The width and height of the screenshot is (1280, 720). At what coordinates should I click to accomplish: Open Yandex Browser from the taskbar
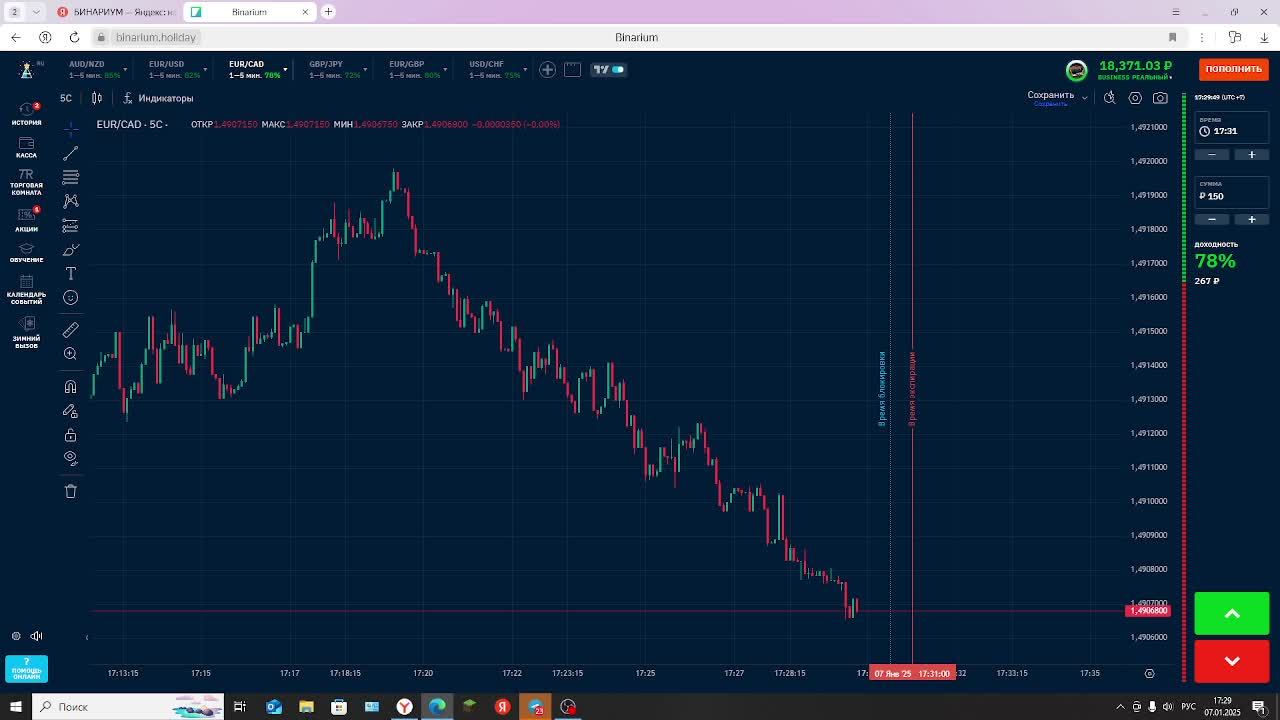tap(404, 707)
